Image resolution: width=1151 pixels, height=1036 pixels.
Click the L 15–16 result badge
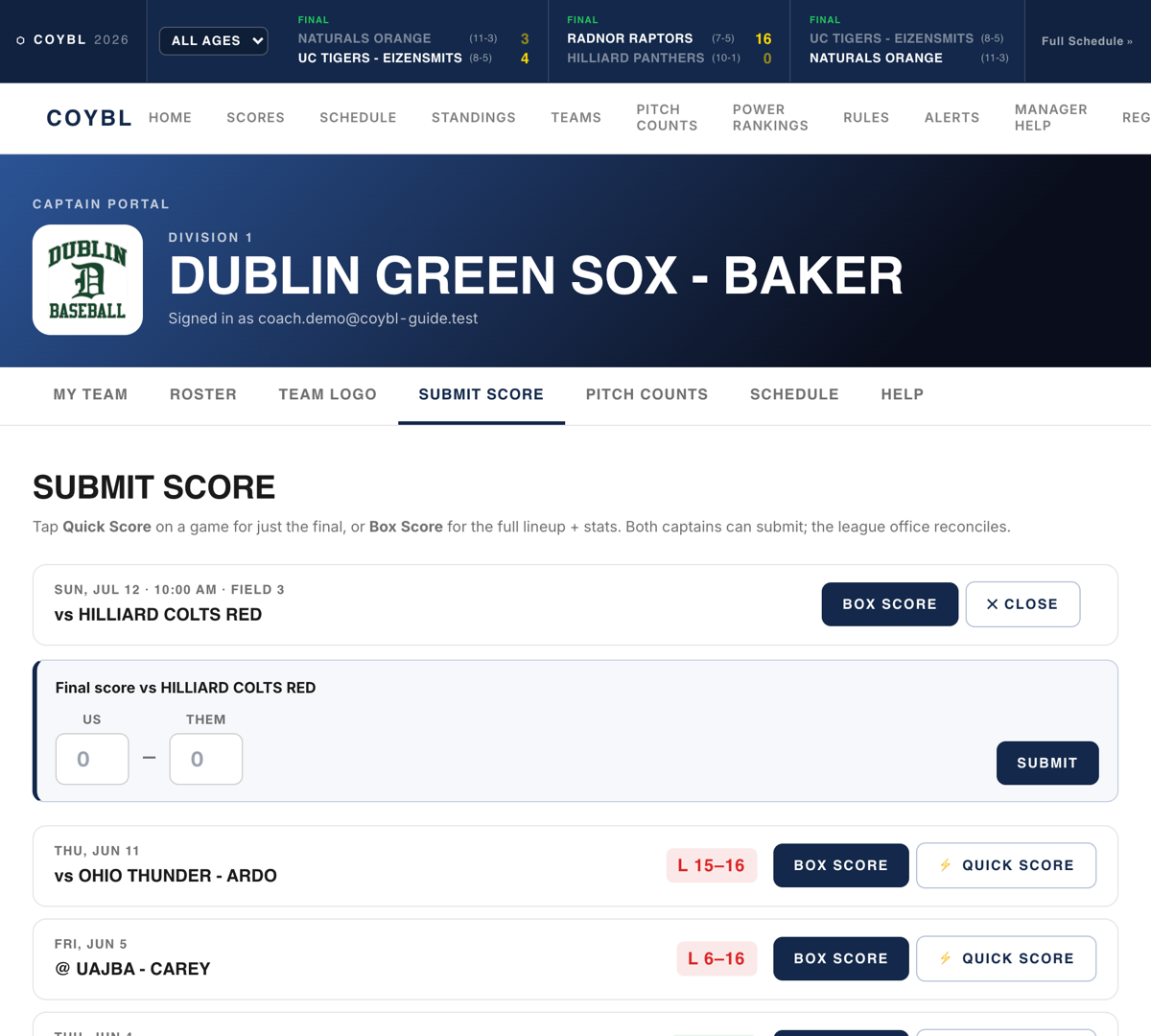(712, 865)
